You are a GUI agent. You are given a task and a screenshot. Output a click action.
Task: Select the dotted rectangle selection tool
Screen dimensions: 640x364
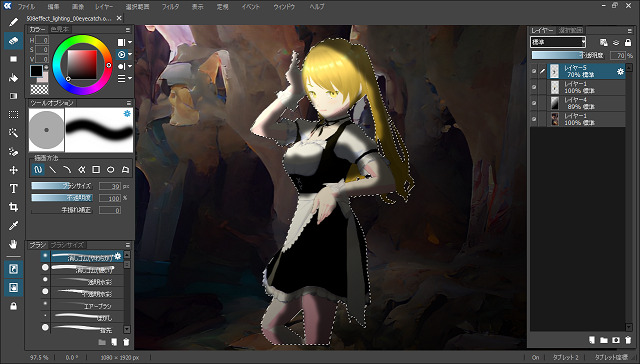point(13,115)
